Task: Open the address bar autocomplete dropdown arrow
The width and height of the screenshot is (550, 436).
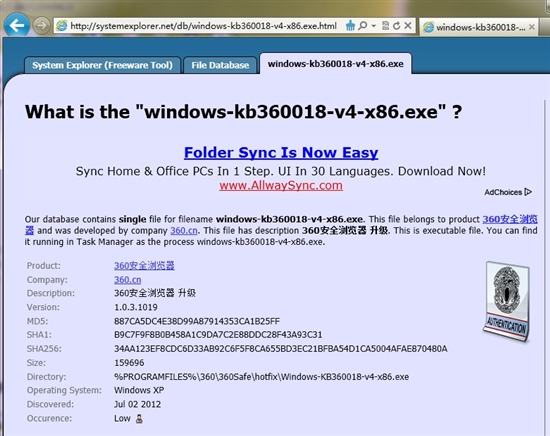Action: pos(374,26)
